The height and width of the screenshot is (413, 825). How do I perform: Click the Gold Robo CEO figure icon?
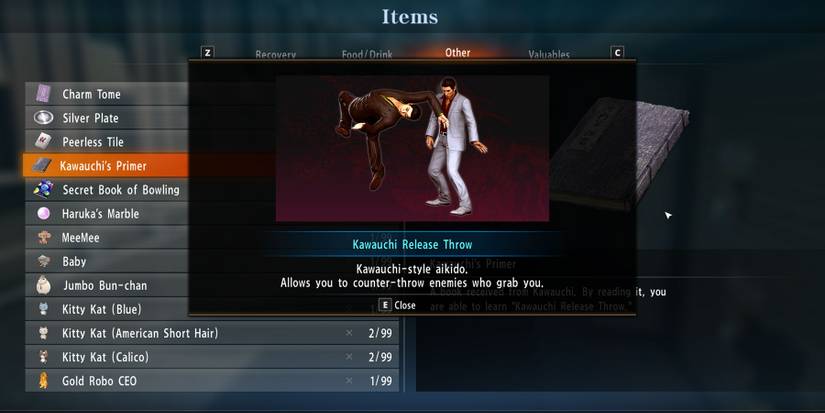(x=43, y=380)
